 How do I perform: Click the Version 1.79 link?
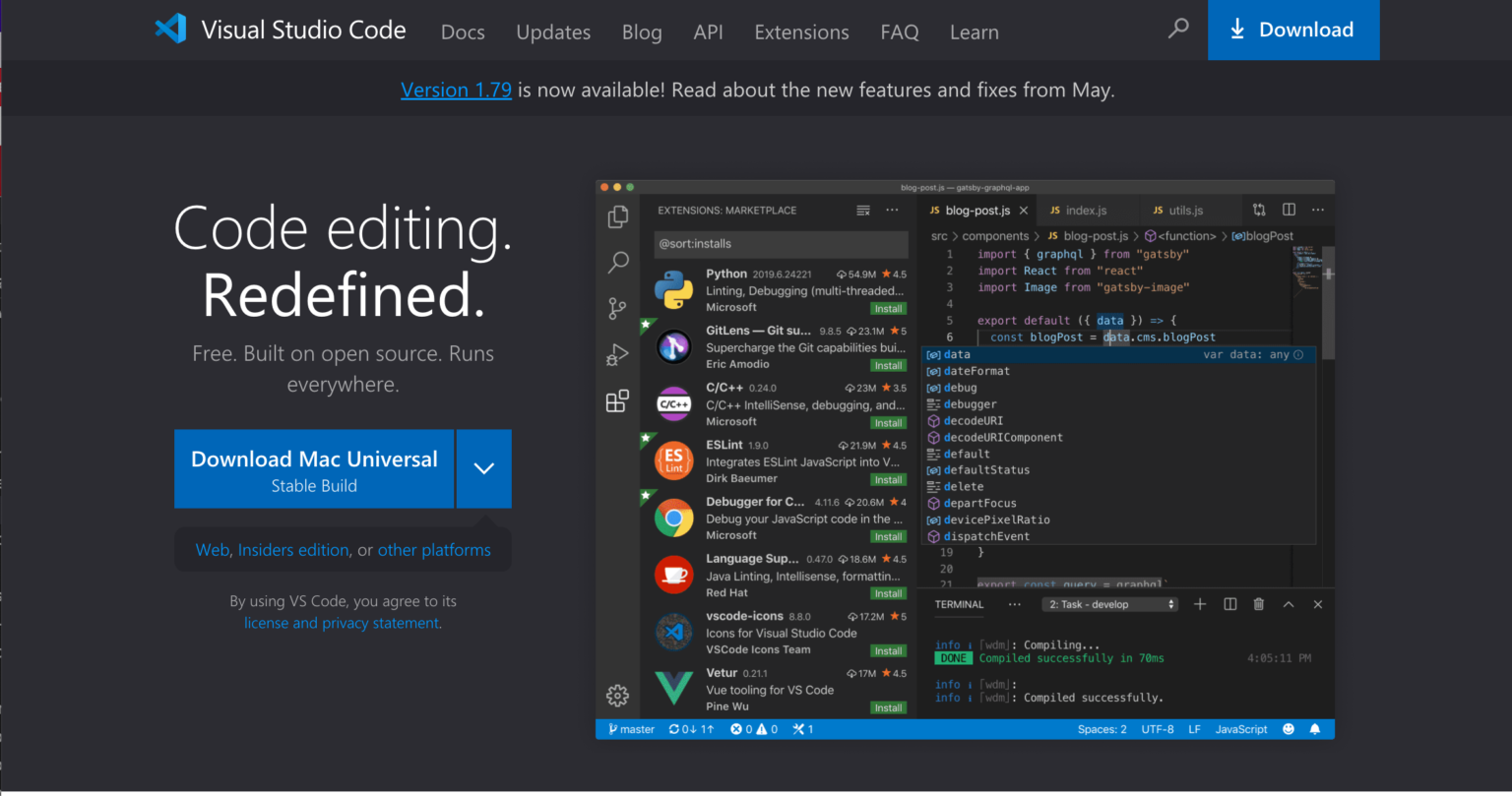[x=456, y=89]
